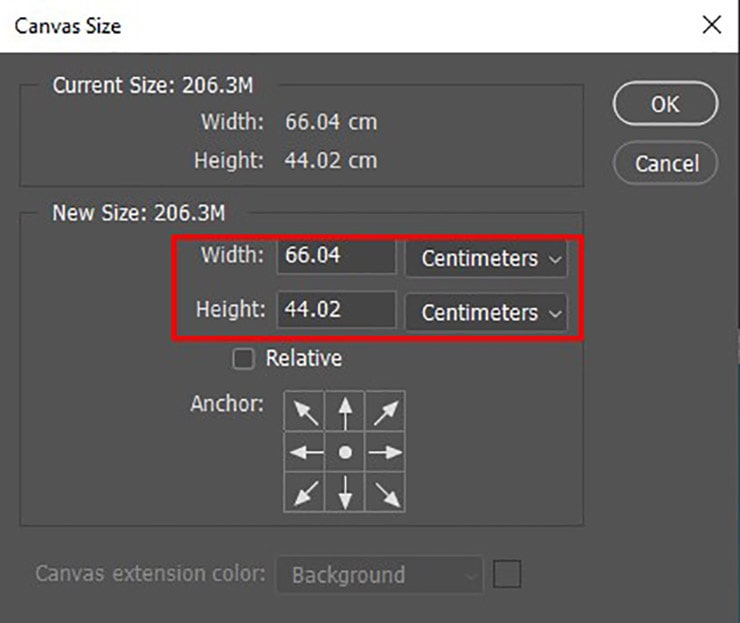Image resolution: width=740 pixels, height=623 pixels.
Task: Click the Cancel button
Action: click(x=665, y=163)
